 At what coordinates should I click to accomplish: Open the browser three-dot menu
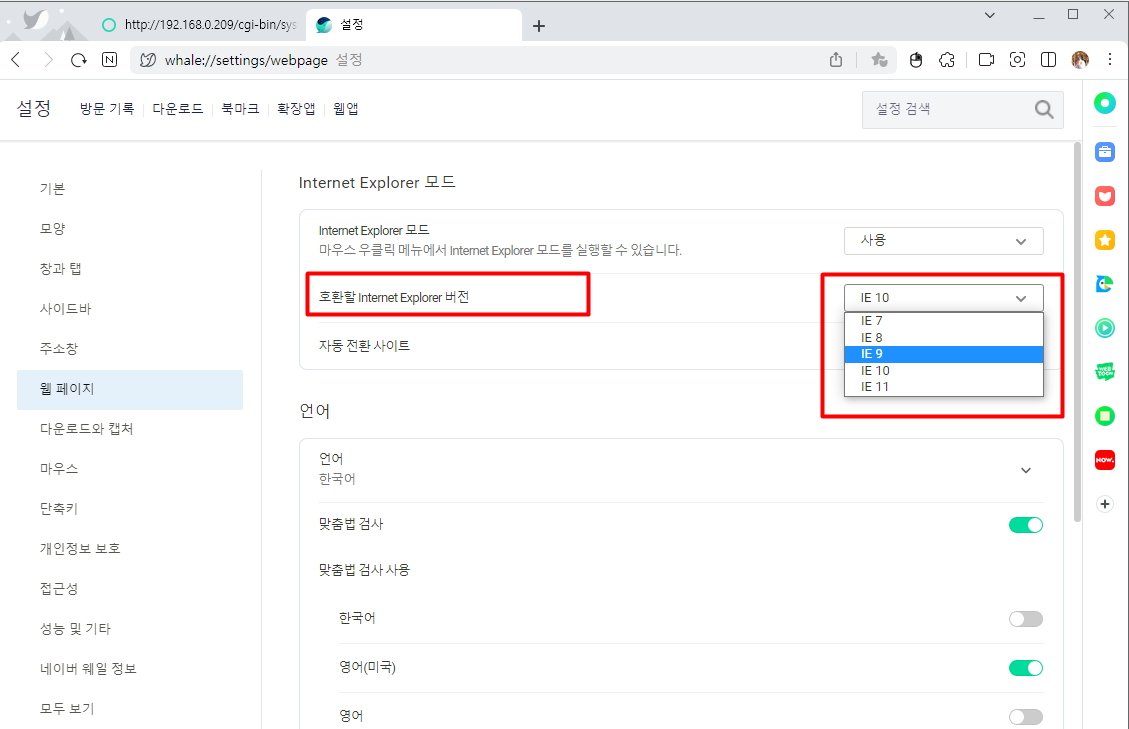coord(1110,60)
